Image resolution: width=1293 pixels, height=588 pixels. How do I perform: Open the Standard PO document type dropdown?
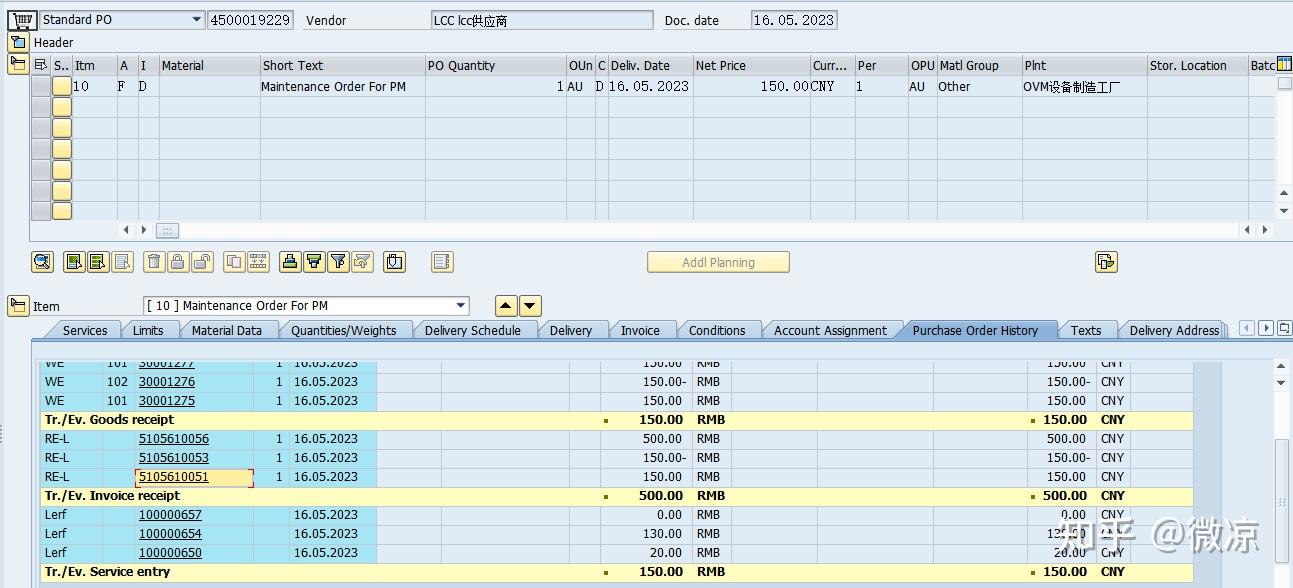click(196, 19)
